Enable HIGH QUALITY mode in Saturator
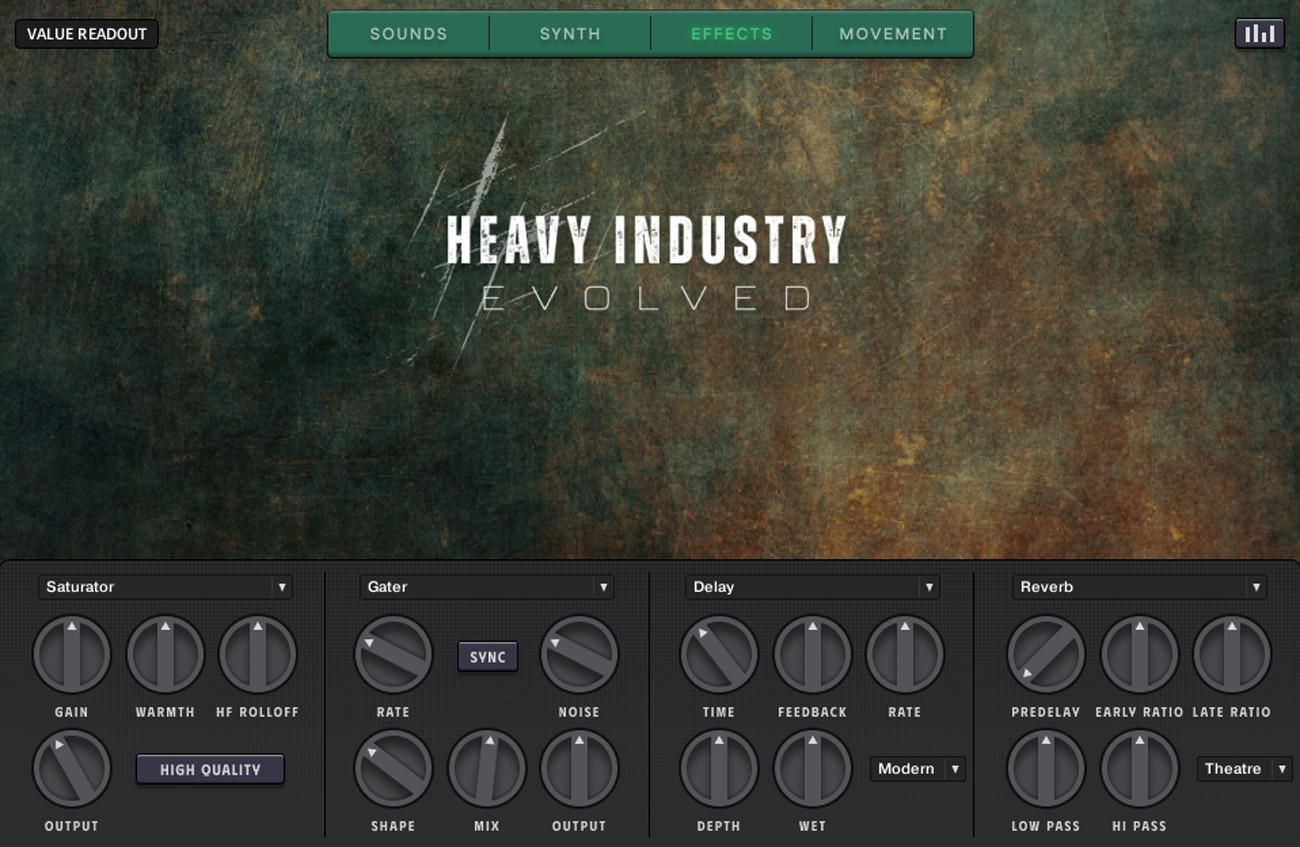The width and height of the screenshot is (1300, 847). coord(210,769)
